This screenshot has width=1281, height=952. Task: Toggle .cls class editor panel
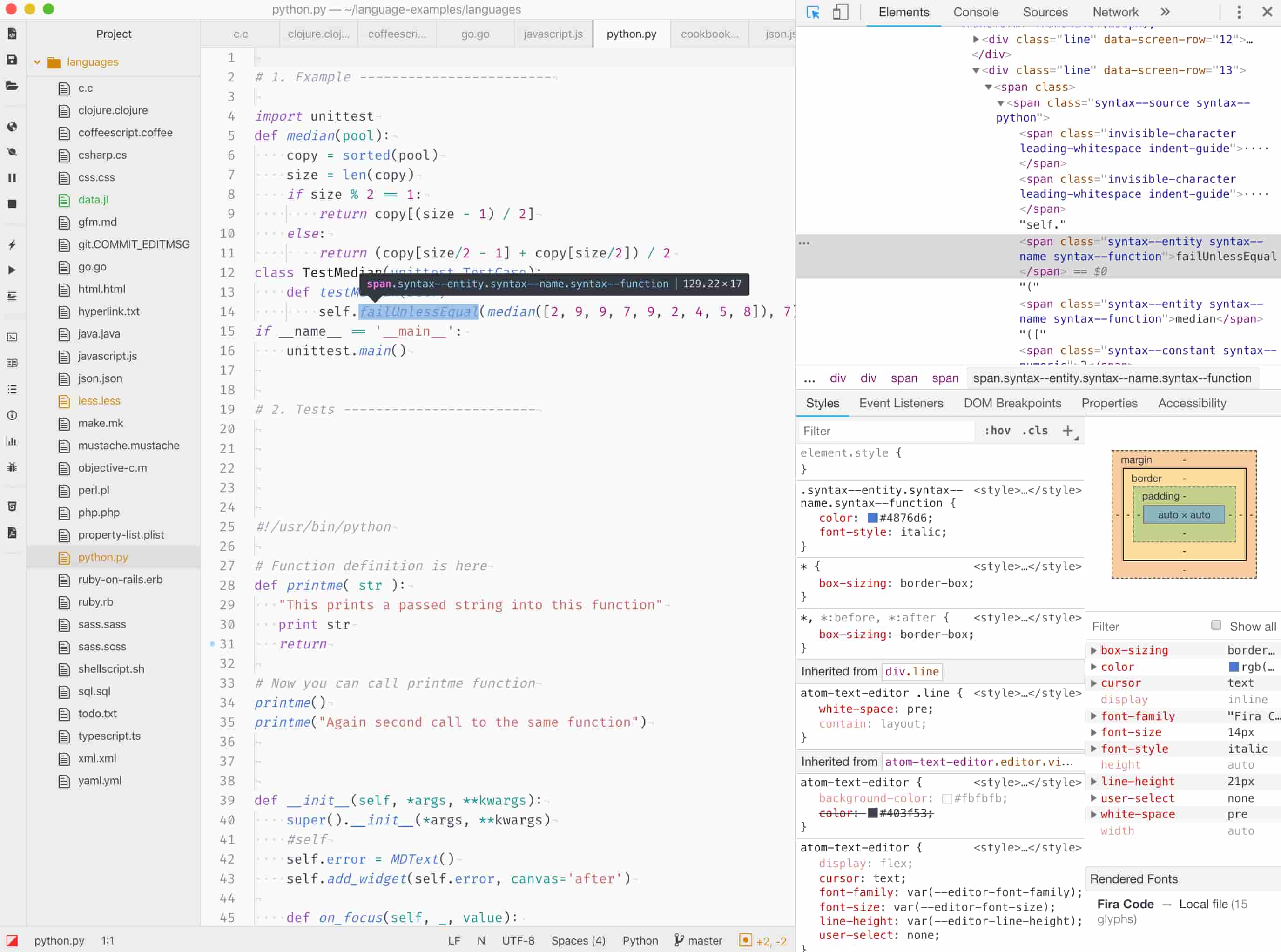point(1035,431)
